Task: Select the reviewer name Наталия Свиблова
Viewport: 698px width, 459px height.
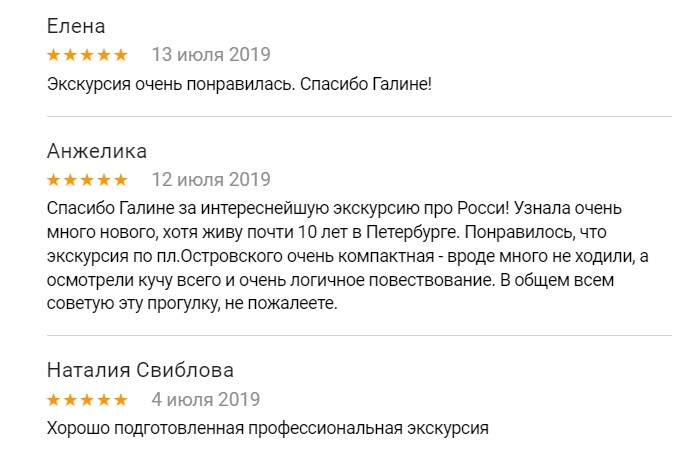Action: pyautogui.click(x=141, y=371)
